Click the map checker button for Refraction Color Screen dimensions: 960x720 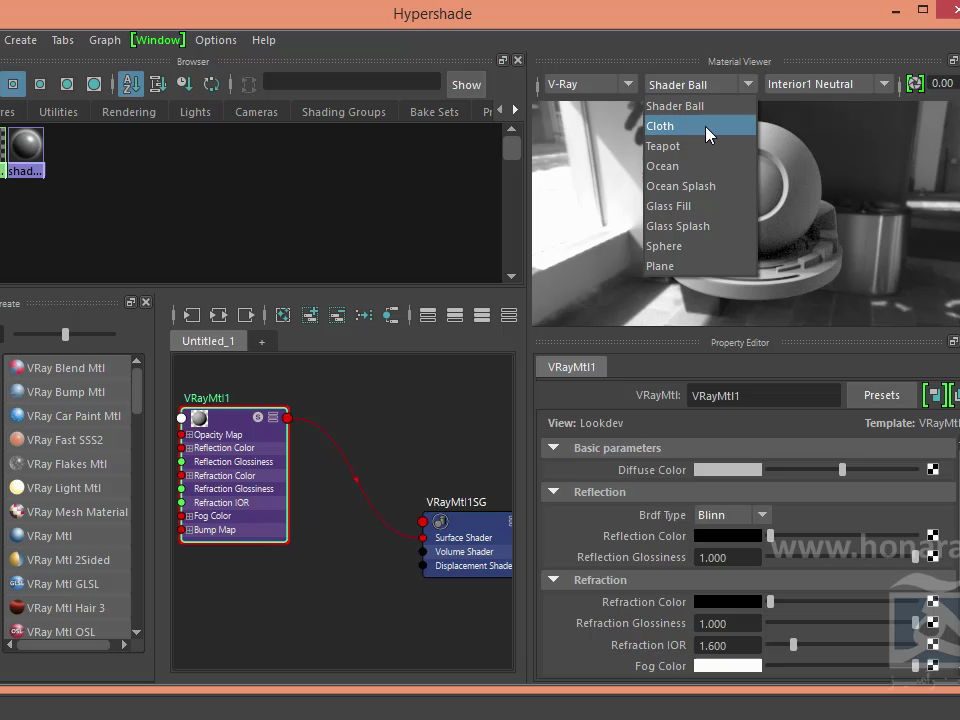point(932,602)
